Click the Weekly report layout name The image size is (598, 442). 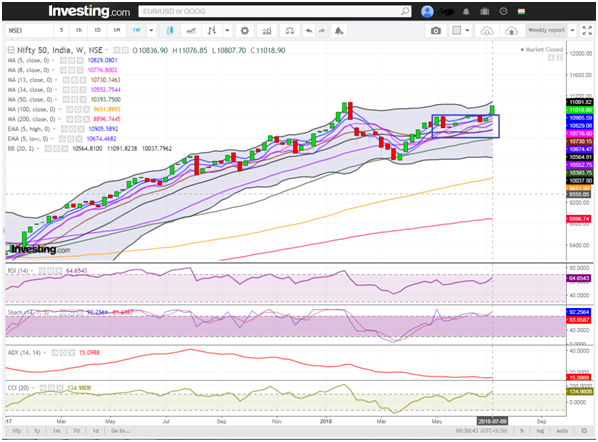click(546, 31)
